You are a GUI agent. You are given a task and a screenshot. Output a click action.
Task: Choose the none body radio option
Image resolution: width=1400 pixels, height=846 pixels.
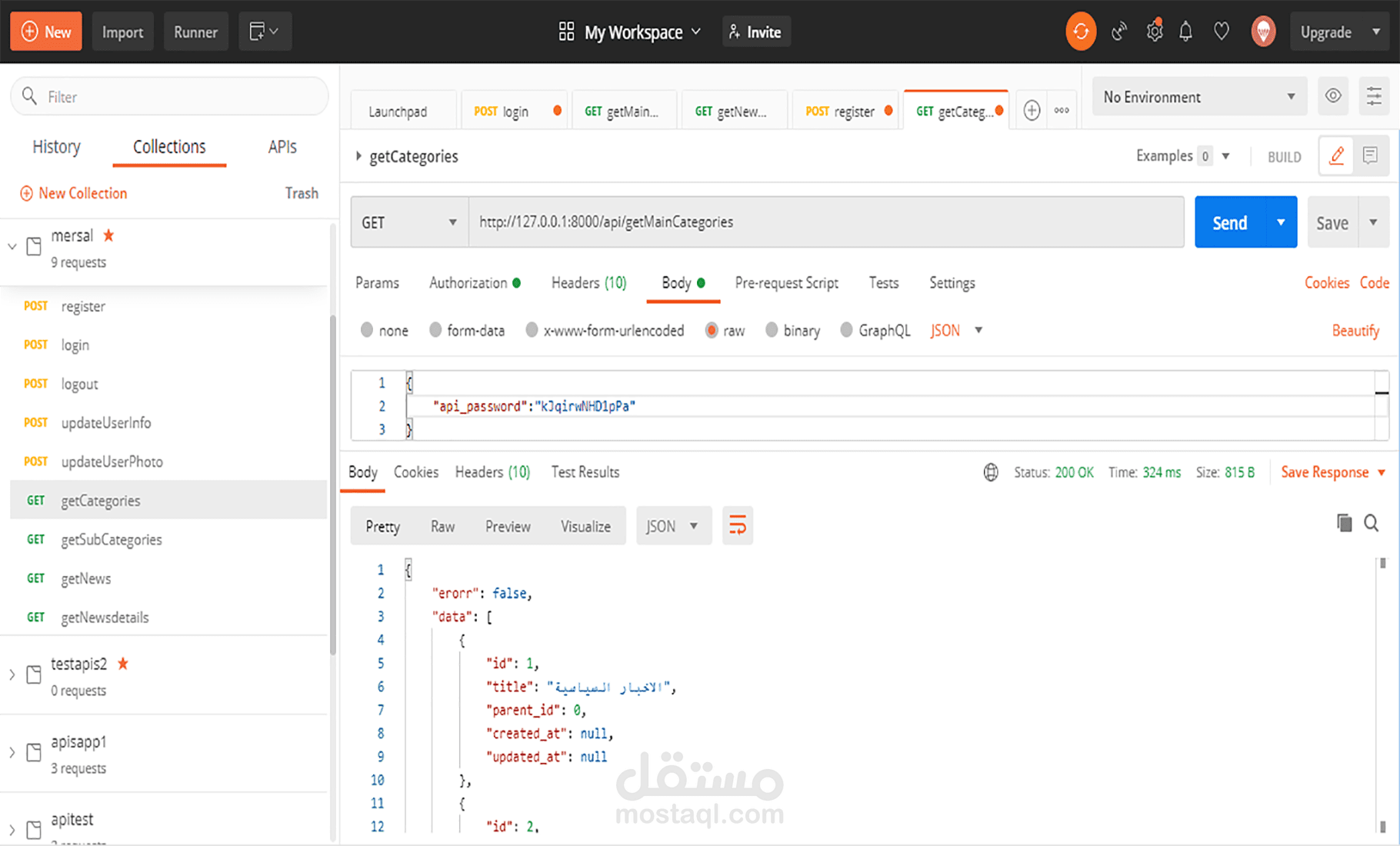click(x=367, y=330)
